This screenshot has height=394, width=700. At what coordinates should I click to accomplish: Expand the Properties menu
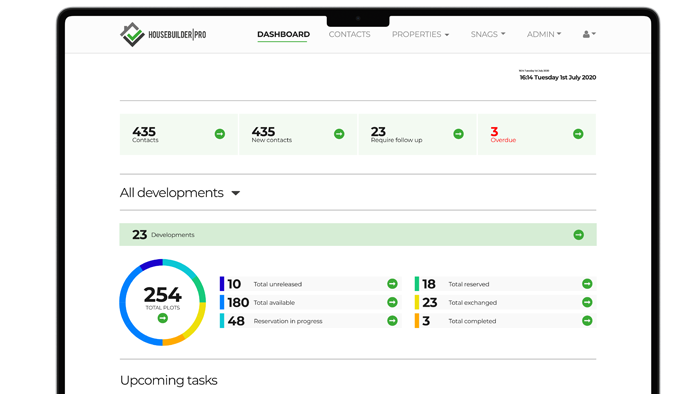click(421, 34)
